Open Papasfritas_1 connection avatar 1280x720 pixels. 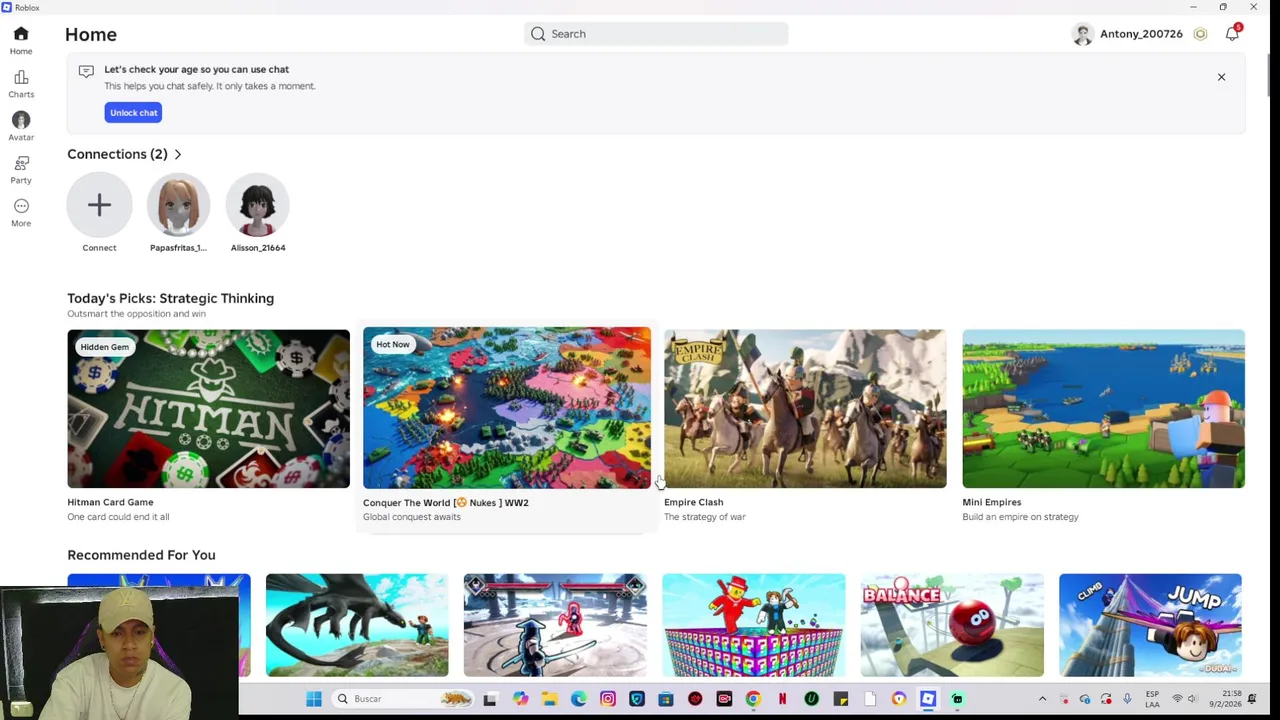[x=178, y=205]
